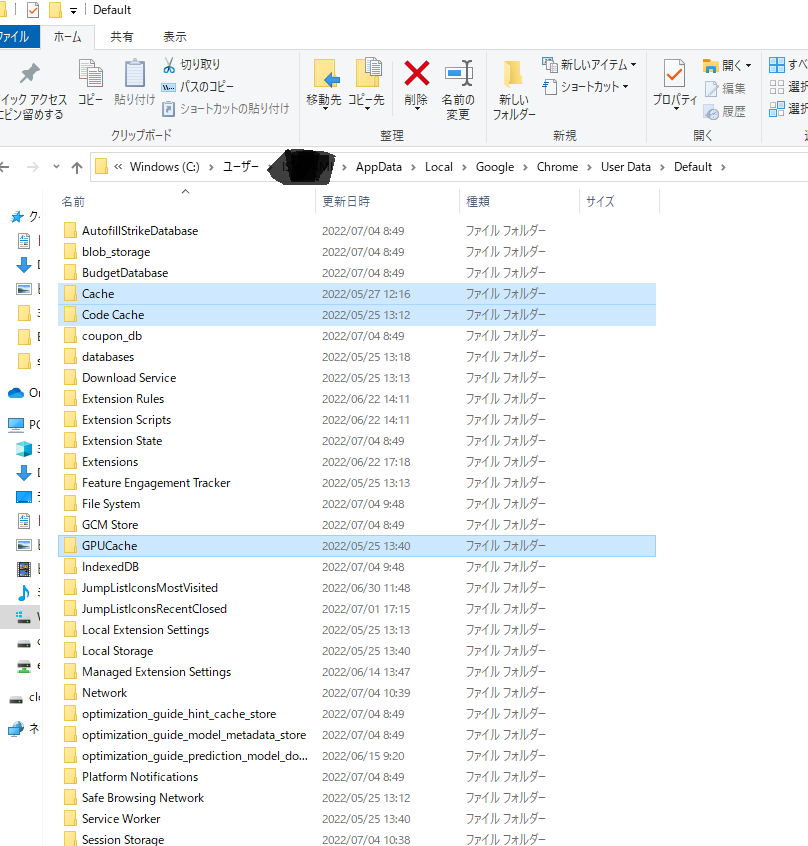The image size is (808, 846).
Task: Click Chrome in the address breadcrumb
Action: coord(557,167)
